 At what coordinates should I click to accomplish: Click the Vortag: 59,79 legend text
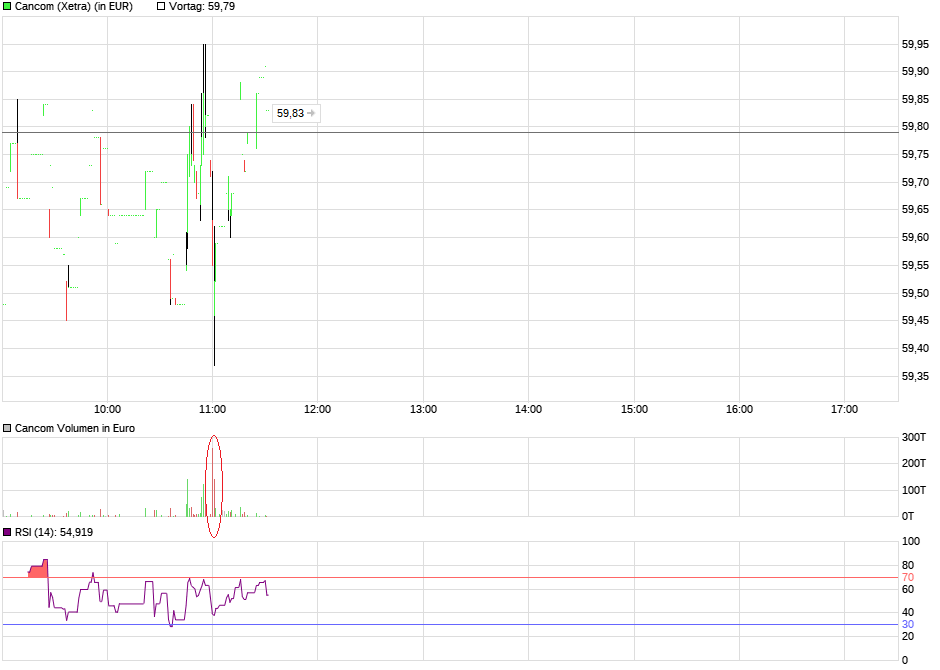point(202,7)
